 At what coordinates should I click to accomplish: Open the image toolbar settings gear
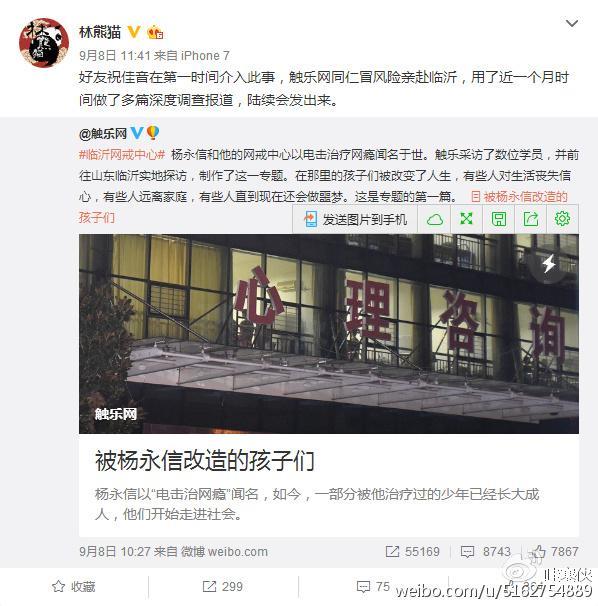point(562,219)
